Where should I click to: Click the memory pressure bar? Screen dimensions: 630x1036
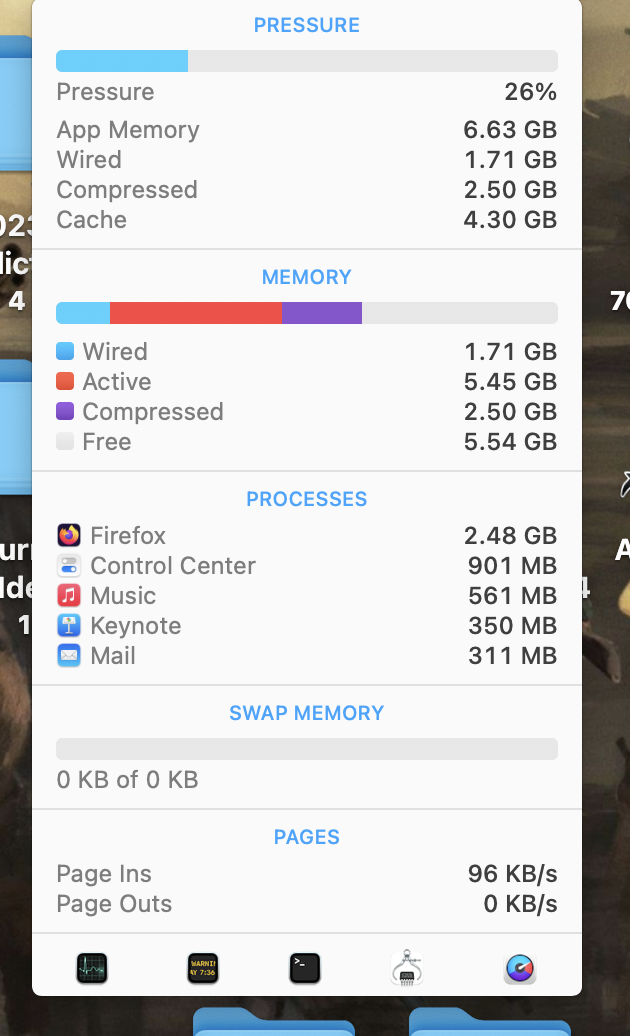click(x=306, y=61)
